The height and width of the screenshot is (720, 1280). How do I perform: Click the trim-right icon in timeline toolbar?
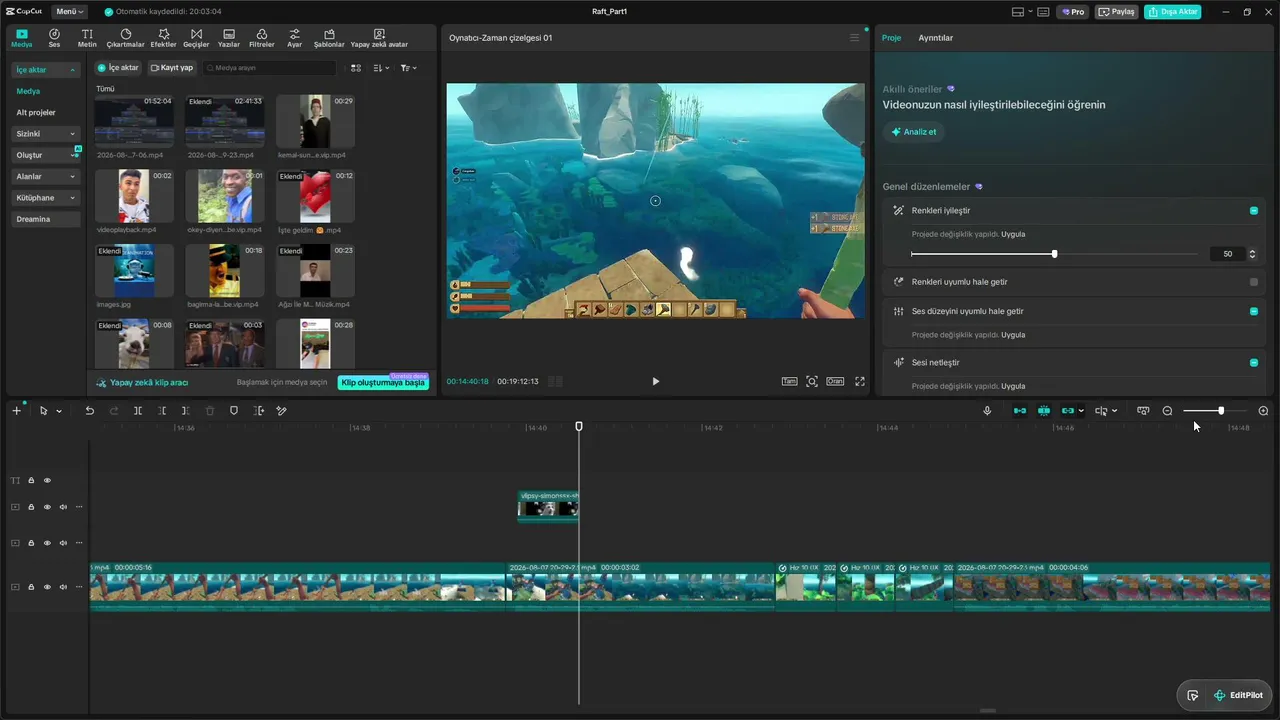[186, 411]
